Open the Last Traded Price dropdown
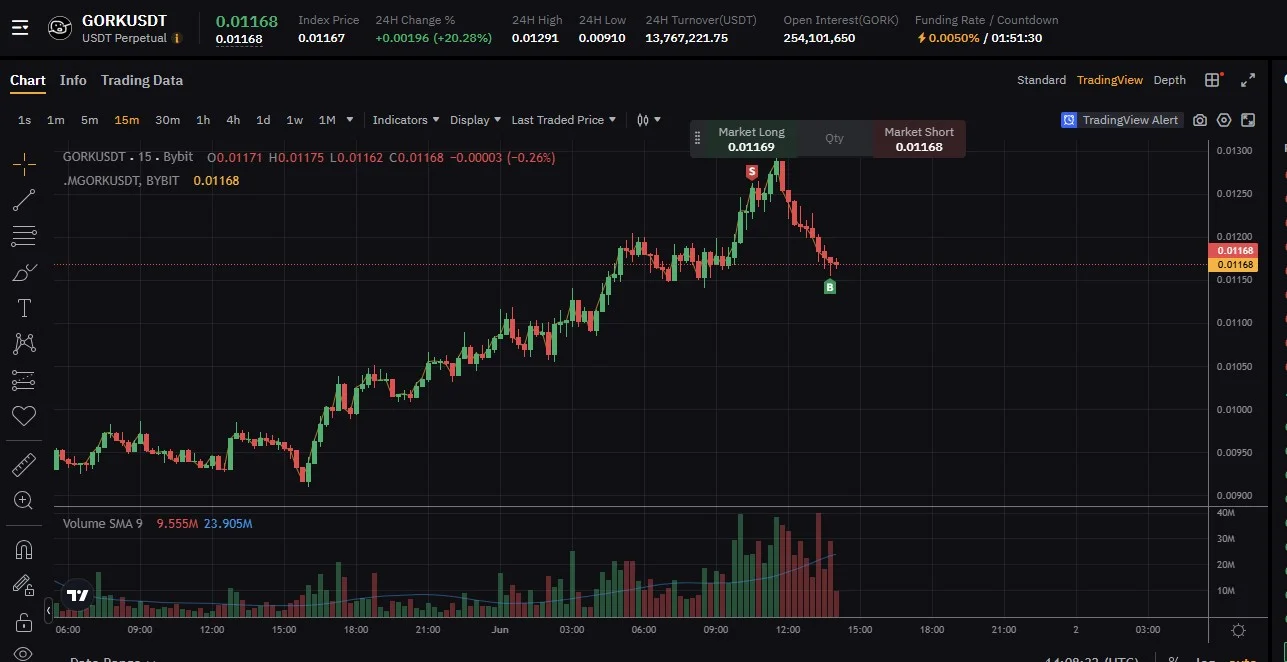 click(563, 120)
